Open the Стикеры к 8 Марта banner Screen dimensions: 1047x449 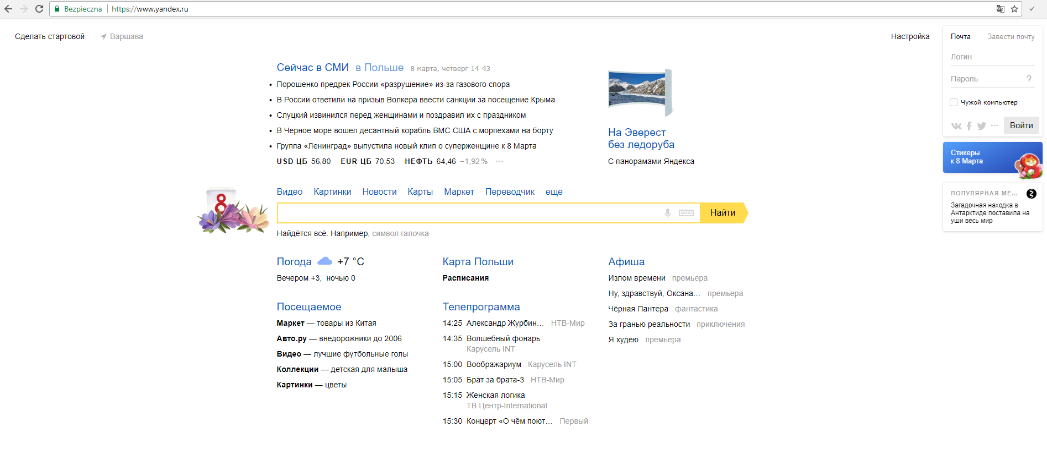[992, 158]
